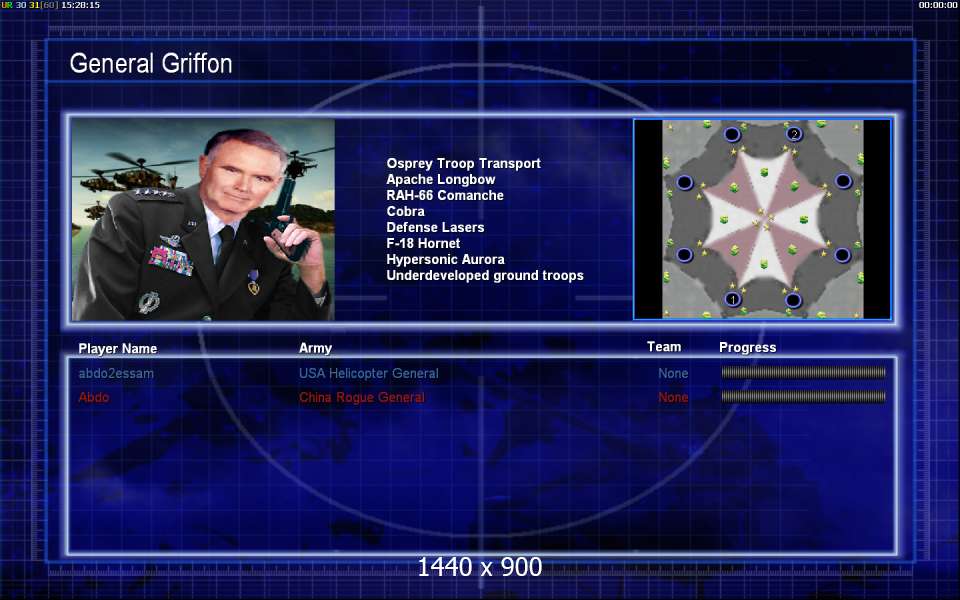Click the Hypersonic Aurora line
The width and height of the screenshot is (960, 600).
(x=445, y=259)
